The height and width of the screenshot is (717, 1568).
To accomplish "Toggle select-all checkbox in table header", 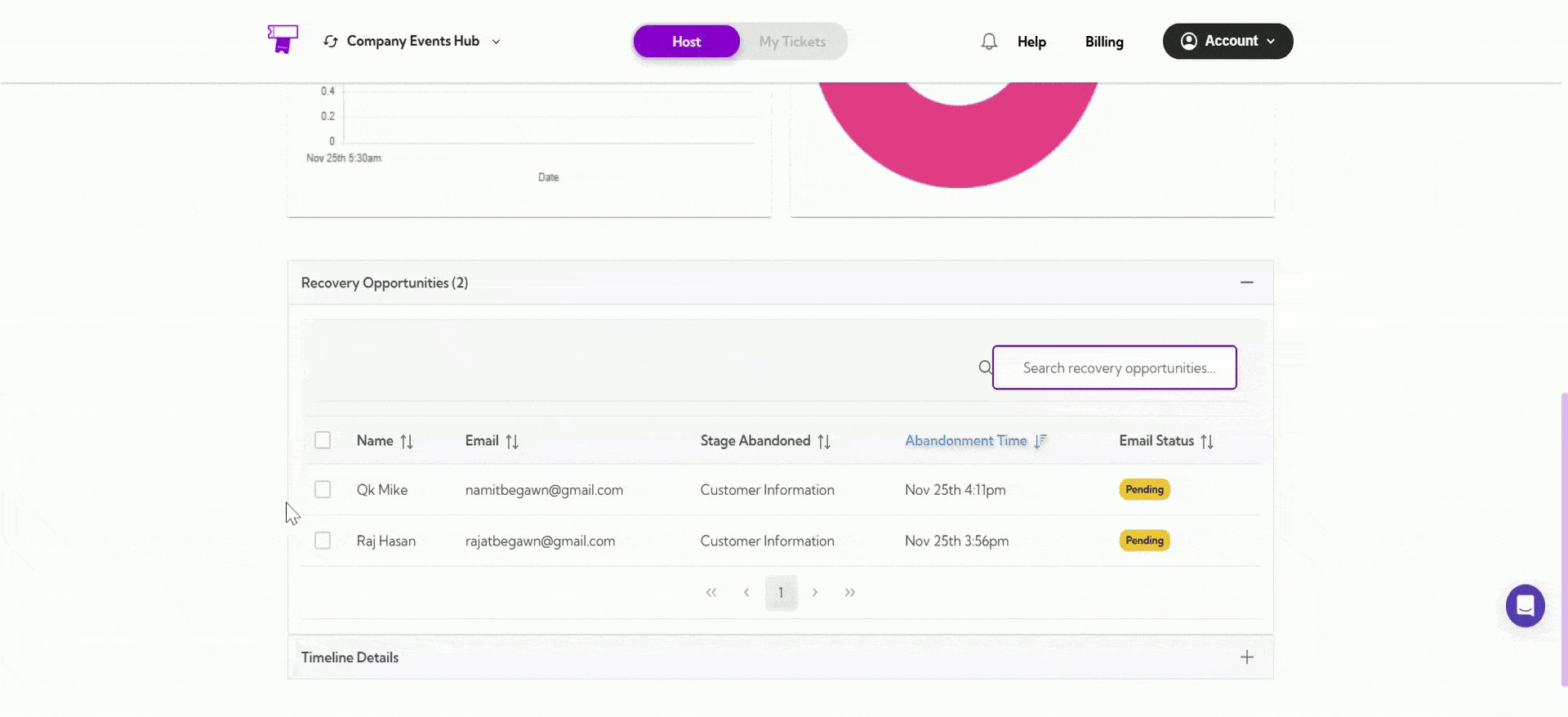I will (323, 440).
